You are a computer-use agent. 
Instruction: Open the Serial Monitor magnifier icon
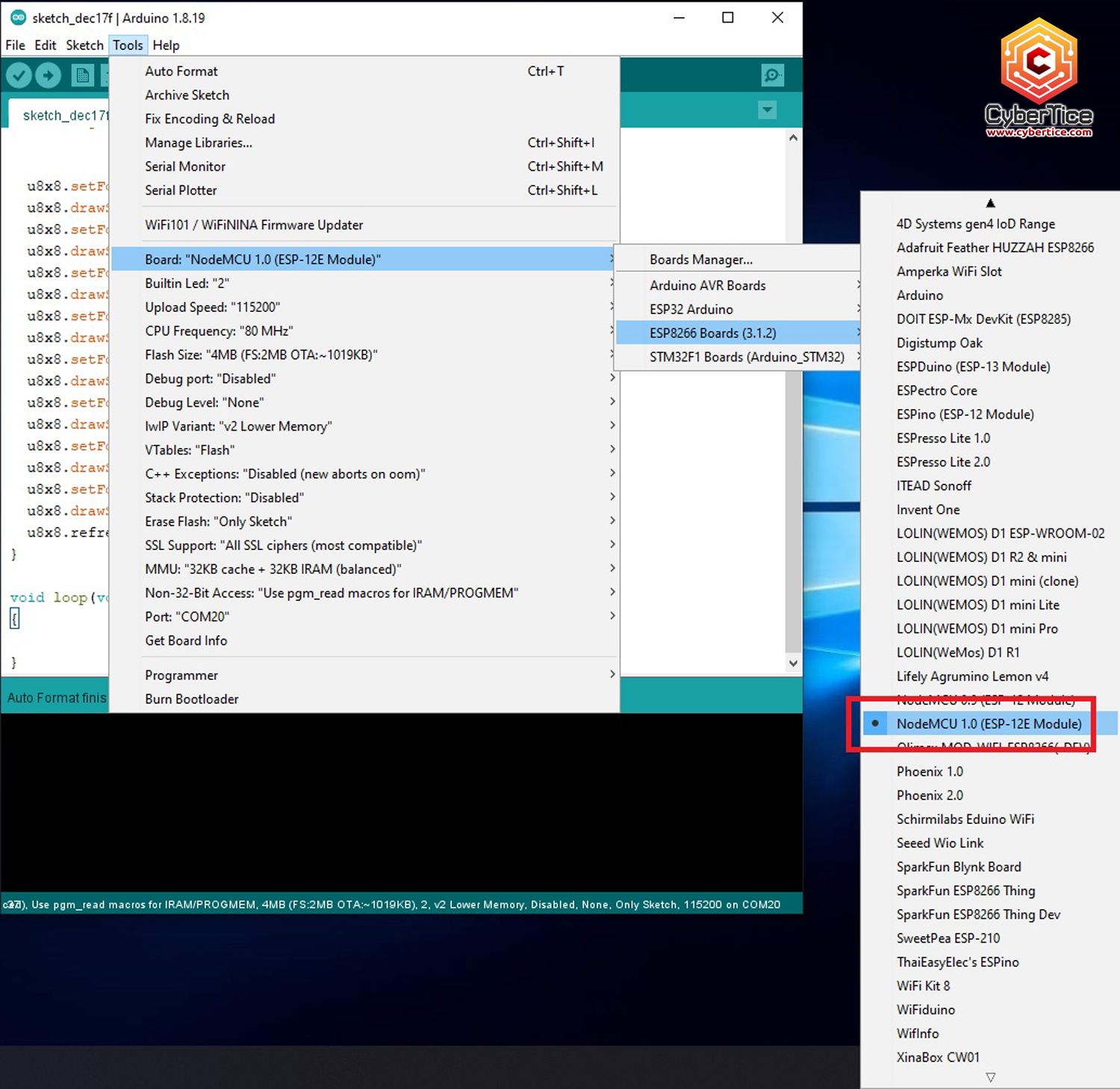[773, 75]
